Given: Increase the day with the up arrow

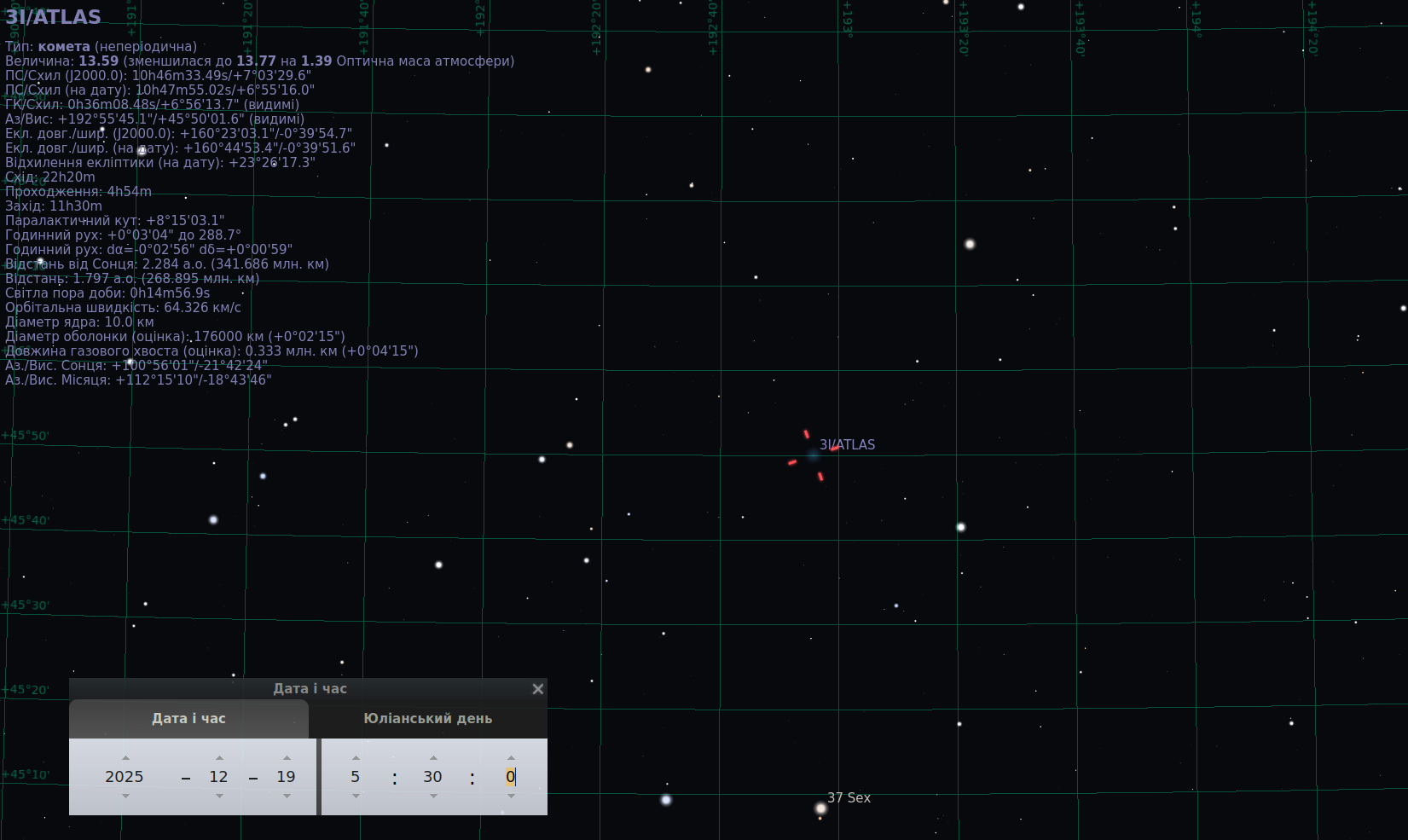Looking at the screenshot, I should point(287,757).
